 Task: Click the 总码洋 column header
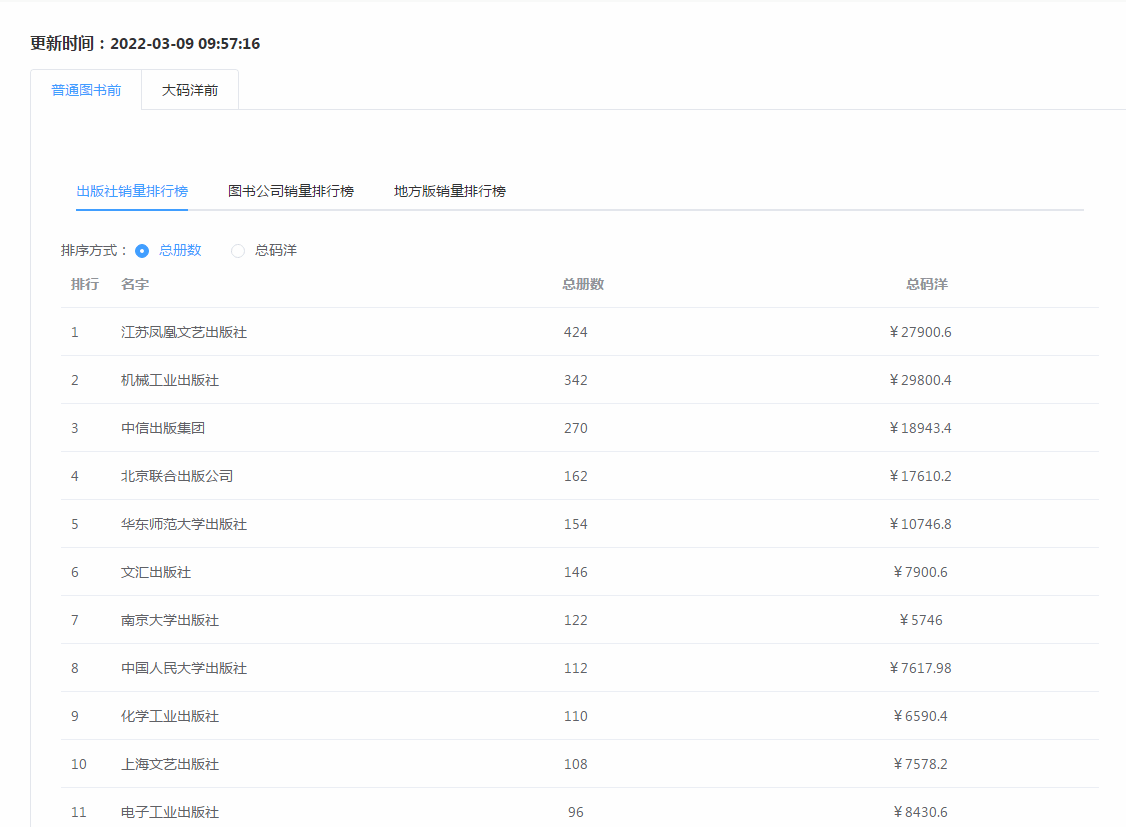coord(926,284)
